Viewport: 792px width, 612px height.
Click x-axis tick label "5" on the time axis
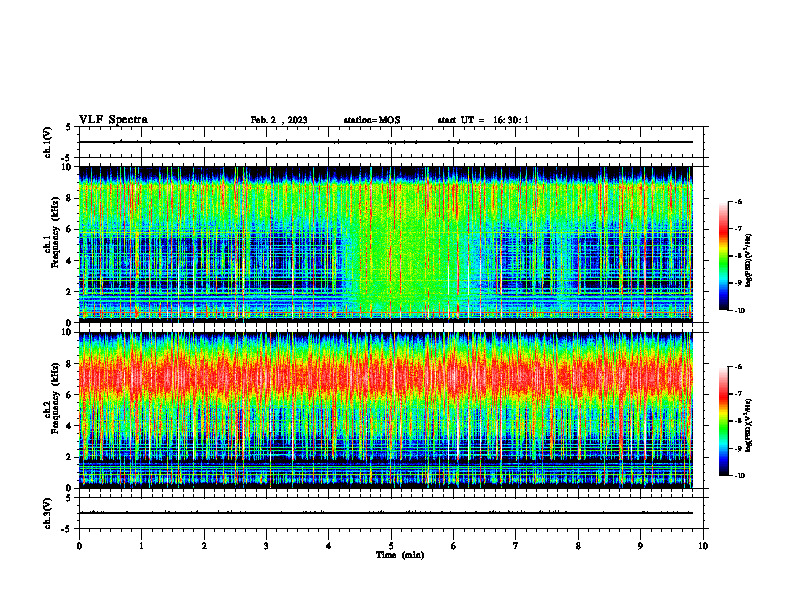pos(391,546)
